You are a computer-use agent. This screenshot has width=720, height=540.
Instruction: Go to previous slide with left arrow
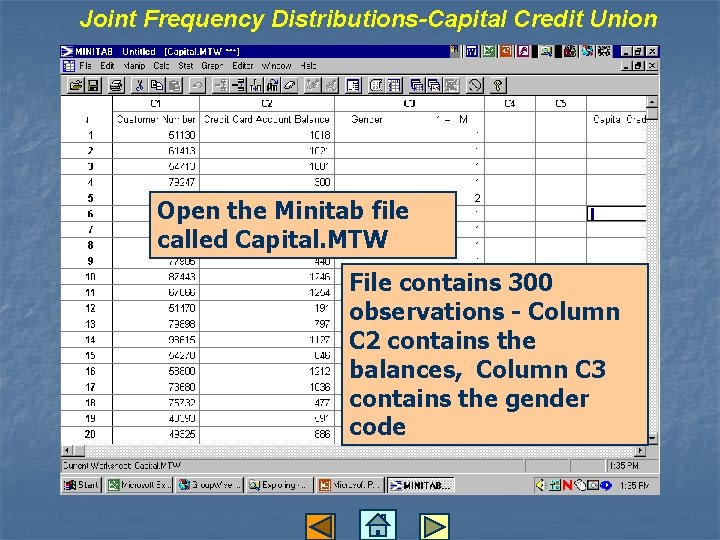[320, 526]
